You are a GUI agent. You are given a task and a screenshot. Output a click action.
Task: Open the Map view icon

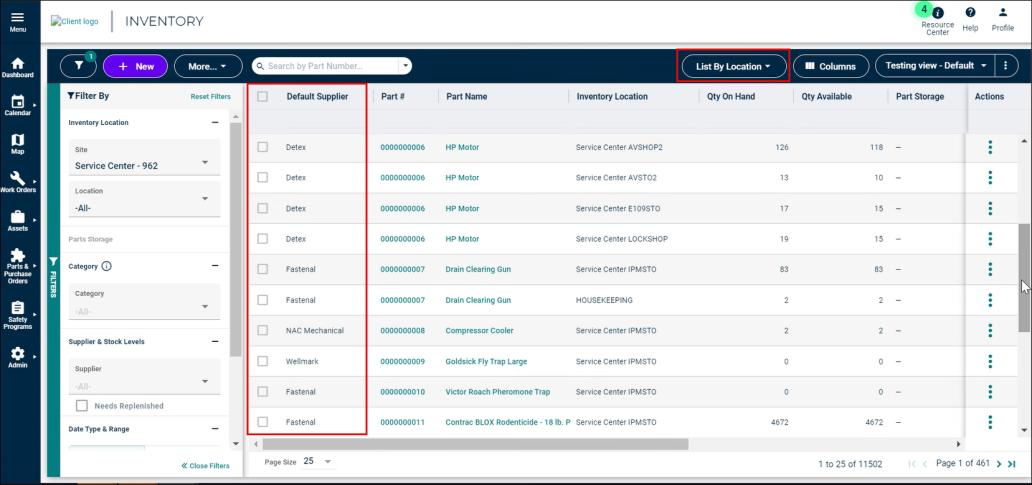pos(18,140)
